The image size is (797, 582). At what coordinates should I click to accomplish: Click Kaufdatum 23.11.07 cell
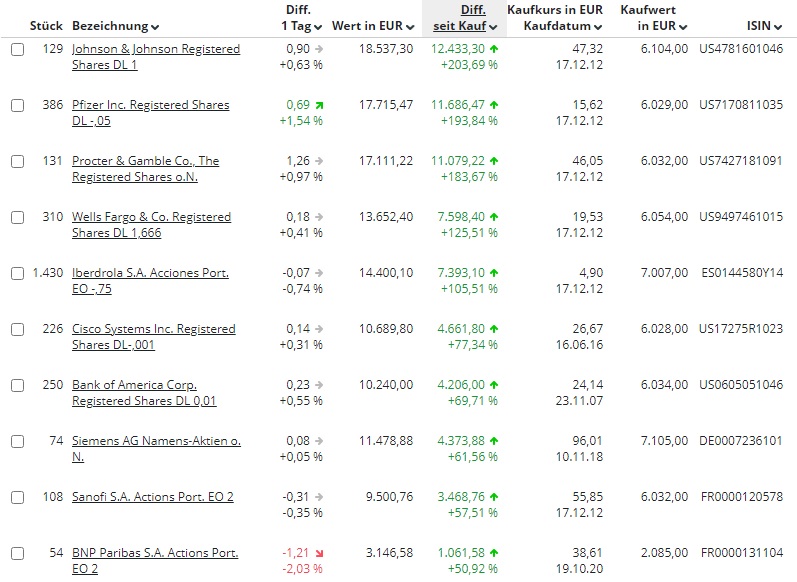[x=579, y=401]
